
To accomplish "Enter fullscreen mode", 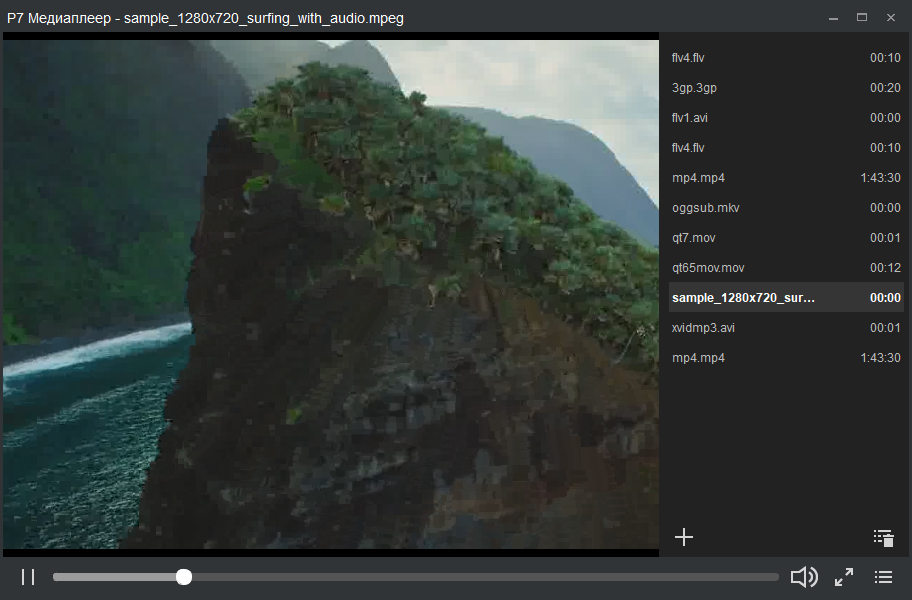I will (844, 577).
